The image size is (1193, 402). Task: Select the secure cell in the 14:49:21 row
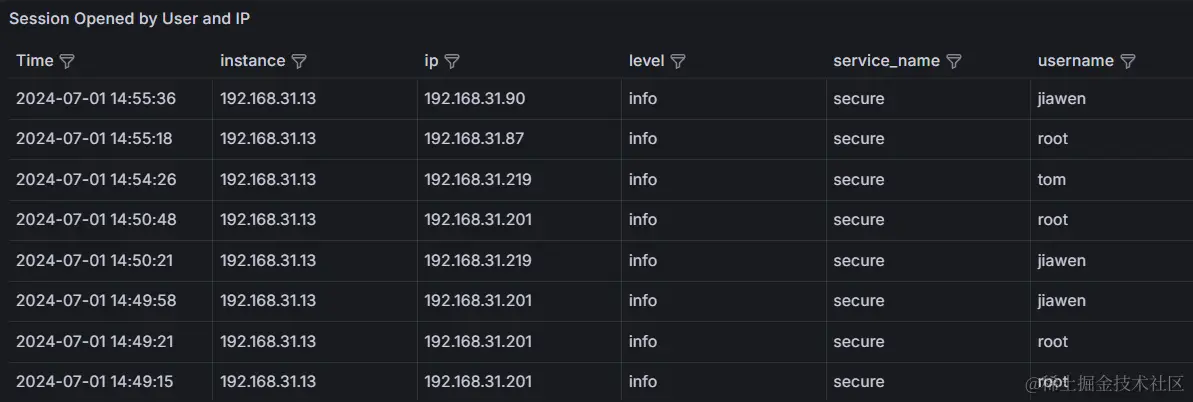point(859,342)
